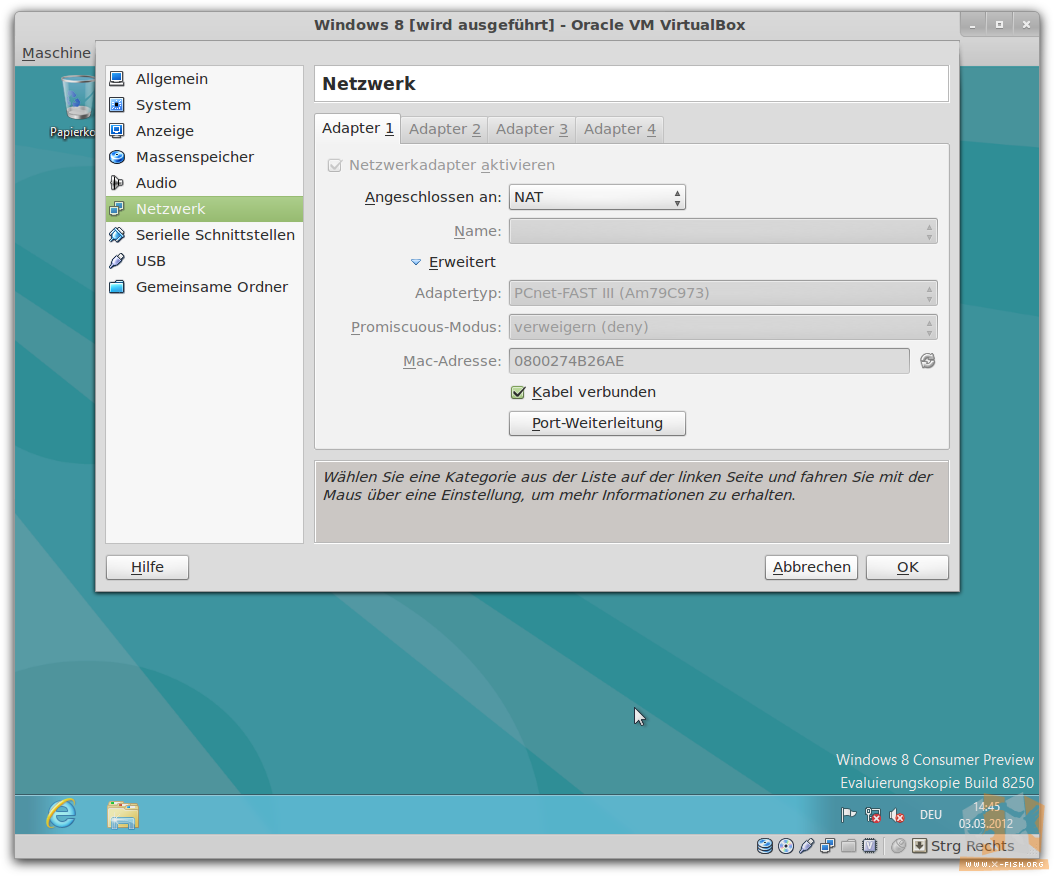Click the virtualization chip status icon

pos(870,846)
